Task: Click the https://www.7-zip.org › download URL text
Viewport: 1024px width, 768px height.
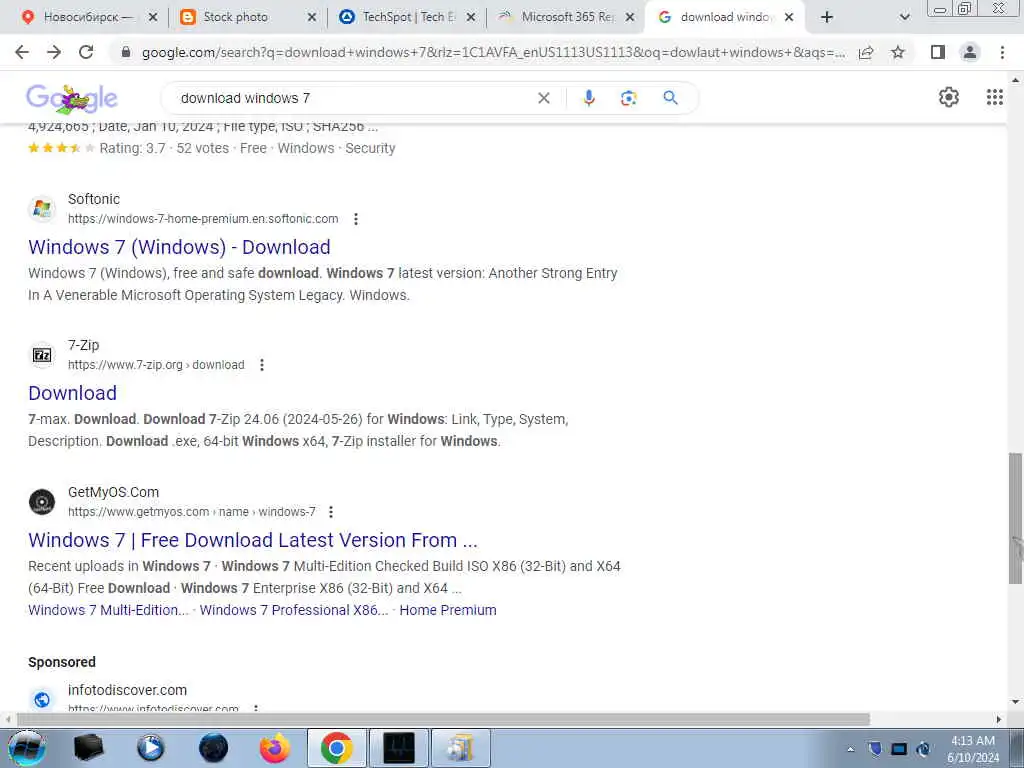Action: pos(156,365)
